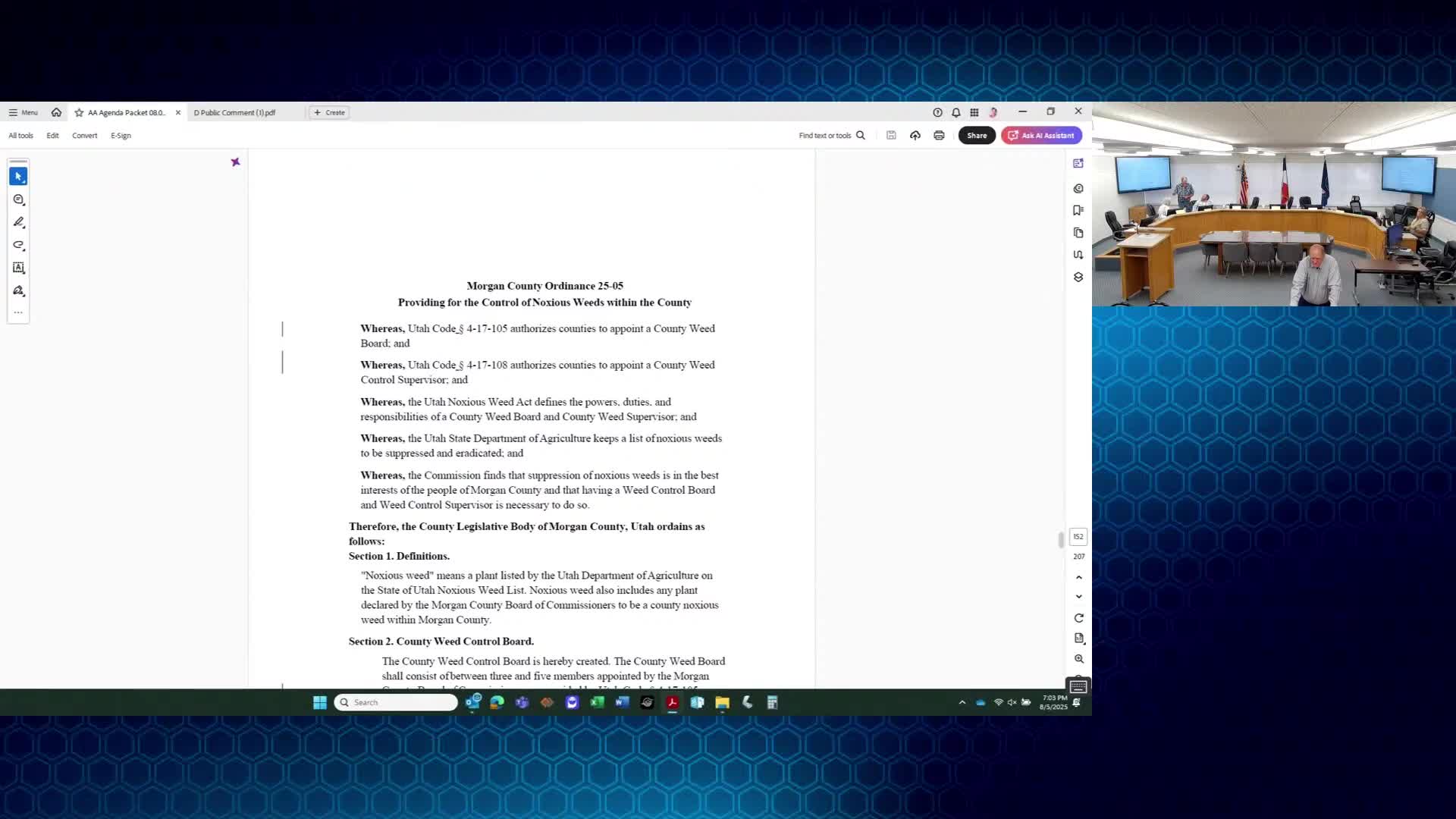Image resolution: width=1456 pixels, height=819 pixels.
Task: Go to next page arrow
Action: [x=1078, y=597]
